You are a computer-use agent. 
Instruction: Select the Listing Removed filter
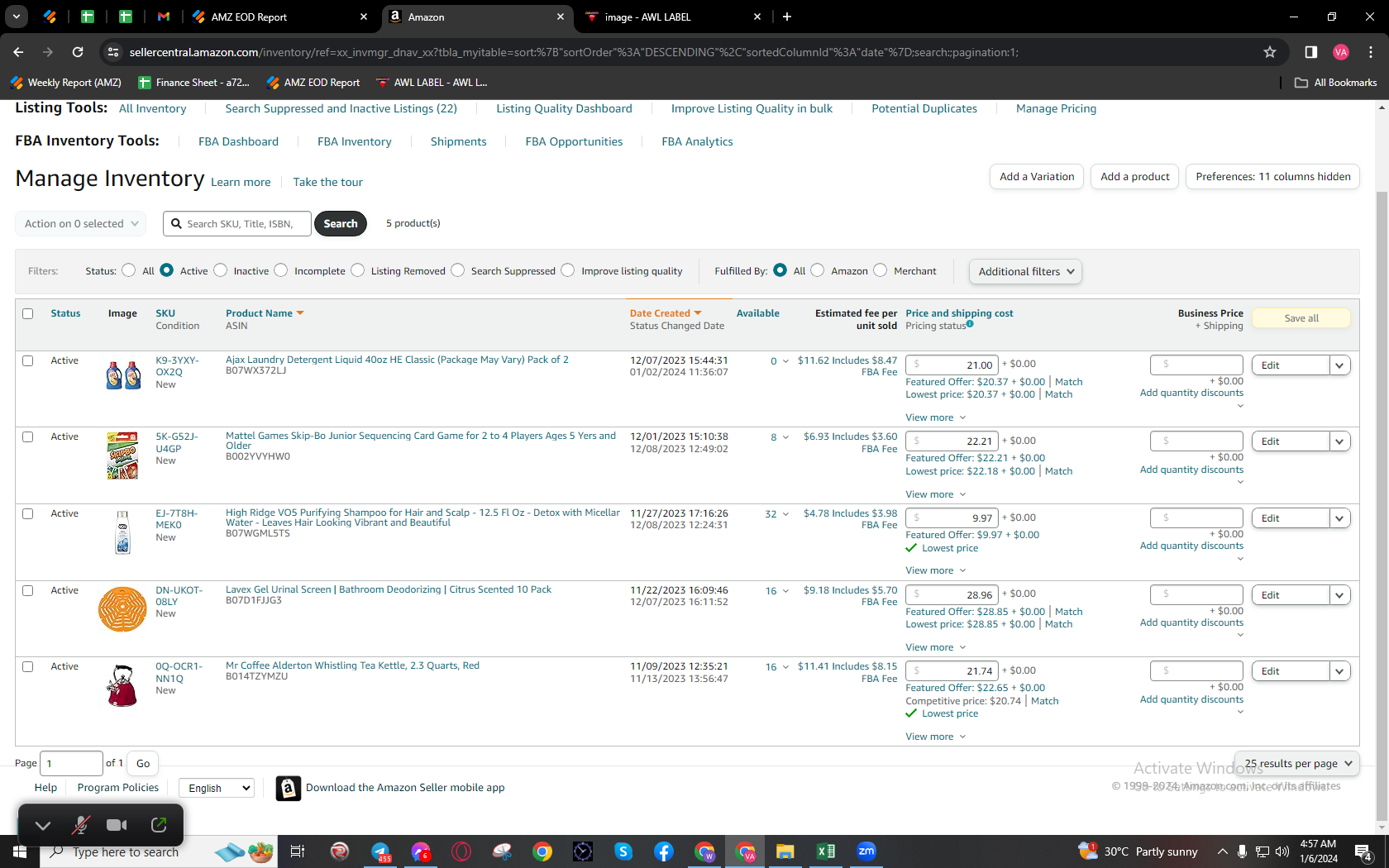pos(357,270)
